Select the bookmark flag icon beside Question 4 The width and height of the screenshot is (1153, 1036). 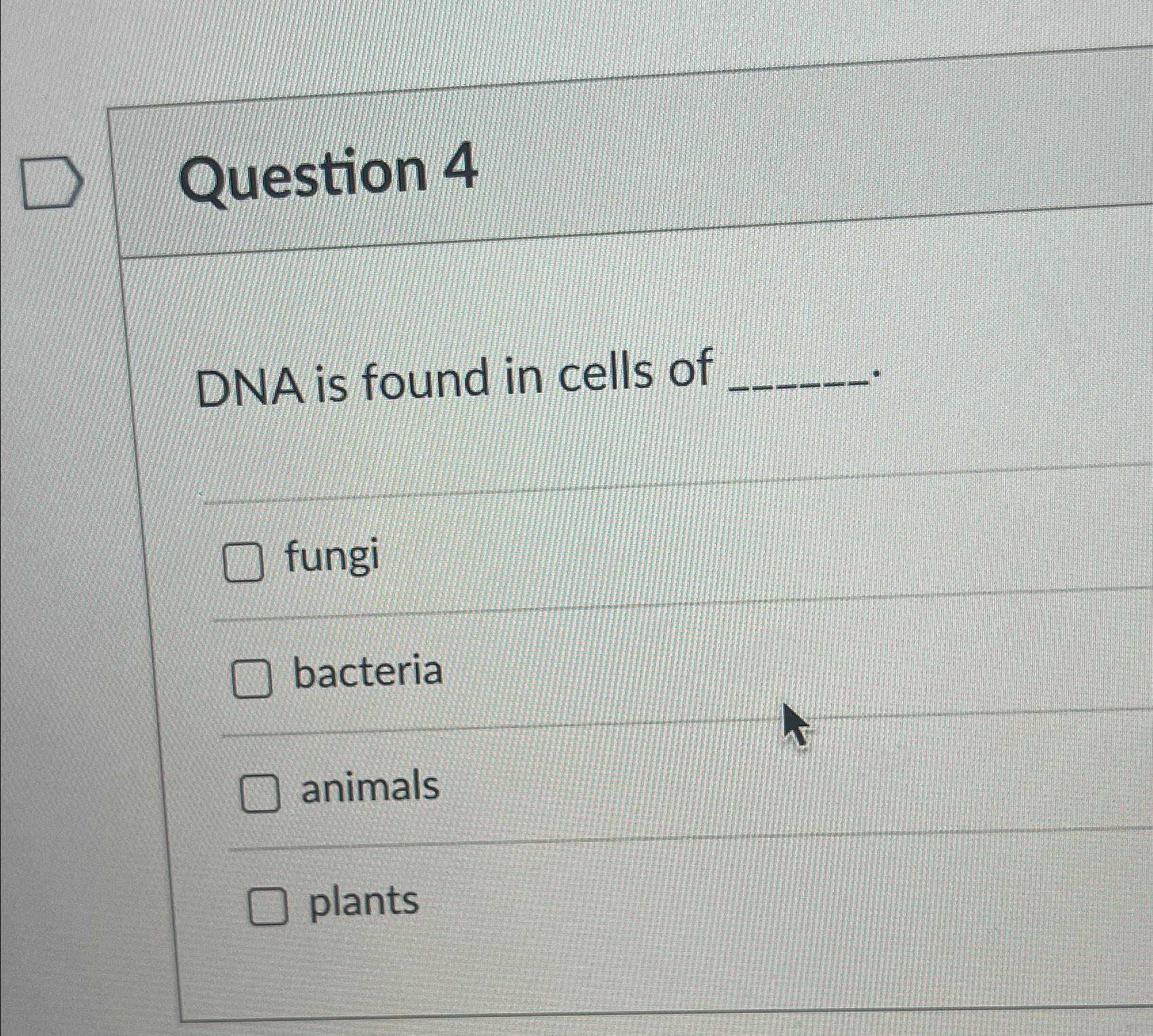point(50,180)
